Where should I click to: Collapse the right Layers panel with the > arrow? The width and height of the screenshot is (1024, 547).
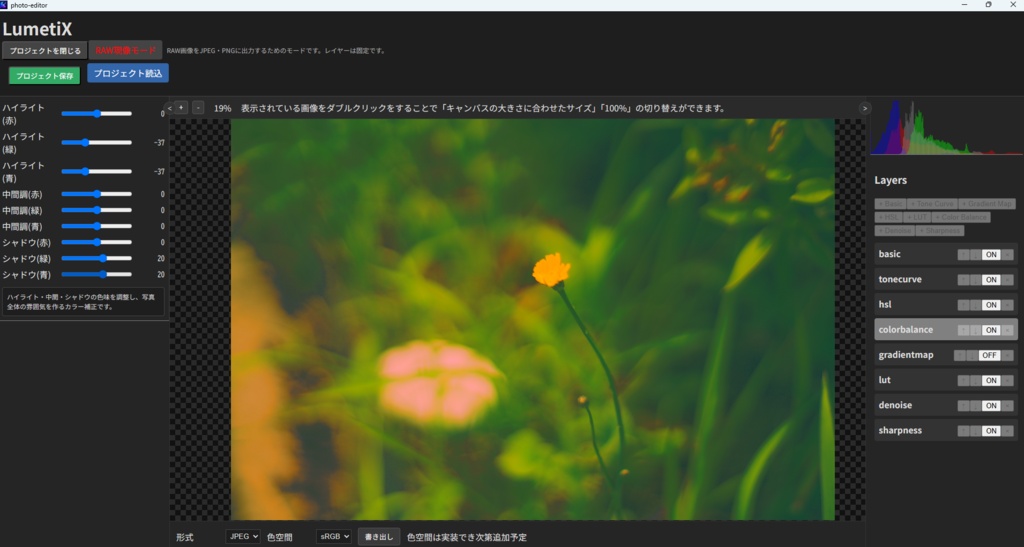click(x=865, y=108)
